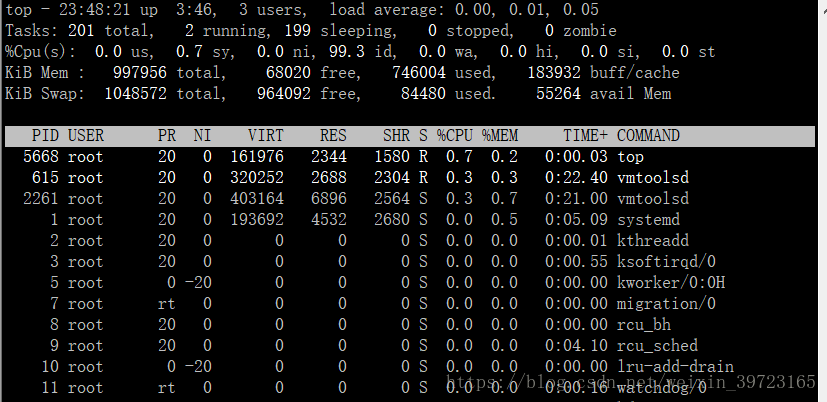This screenshot has width=827, height=402.
Task: Click the 'ksoftirqd/0' command name
Action: pyautogui.click(x=666, y=262)
